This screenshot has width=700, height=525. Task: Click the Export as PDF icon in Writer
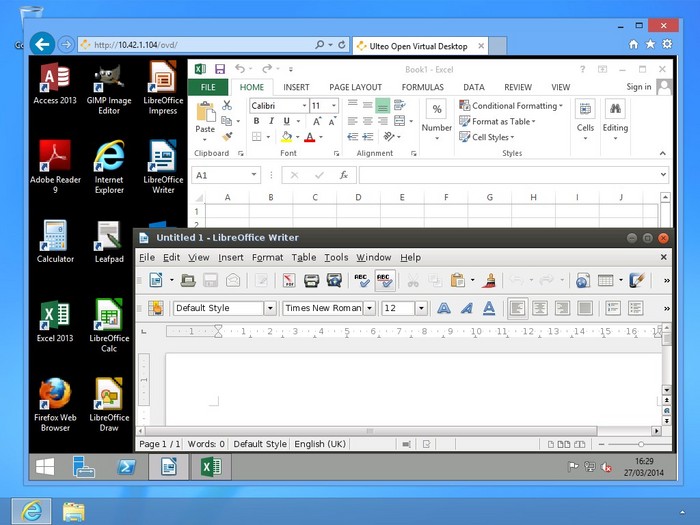tap(288, 281)
